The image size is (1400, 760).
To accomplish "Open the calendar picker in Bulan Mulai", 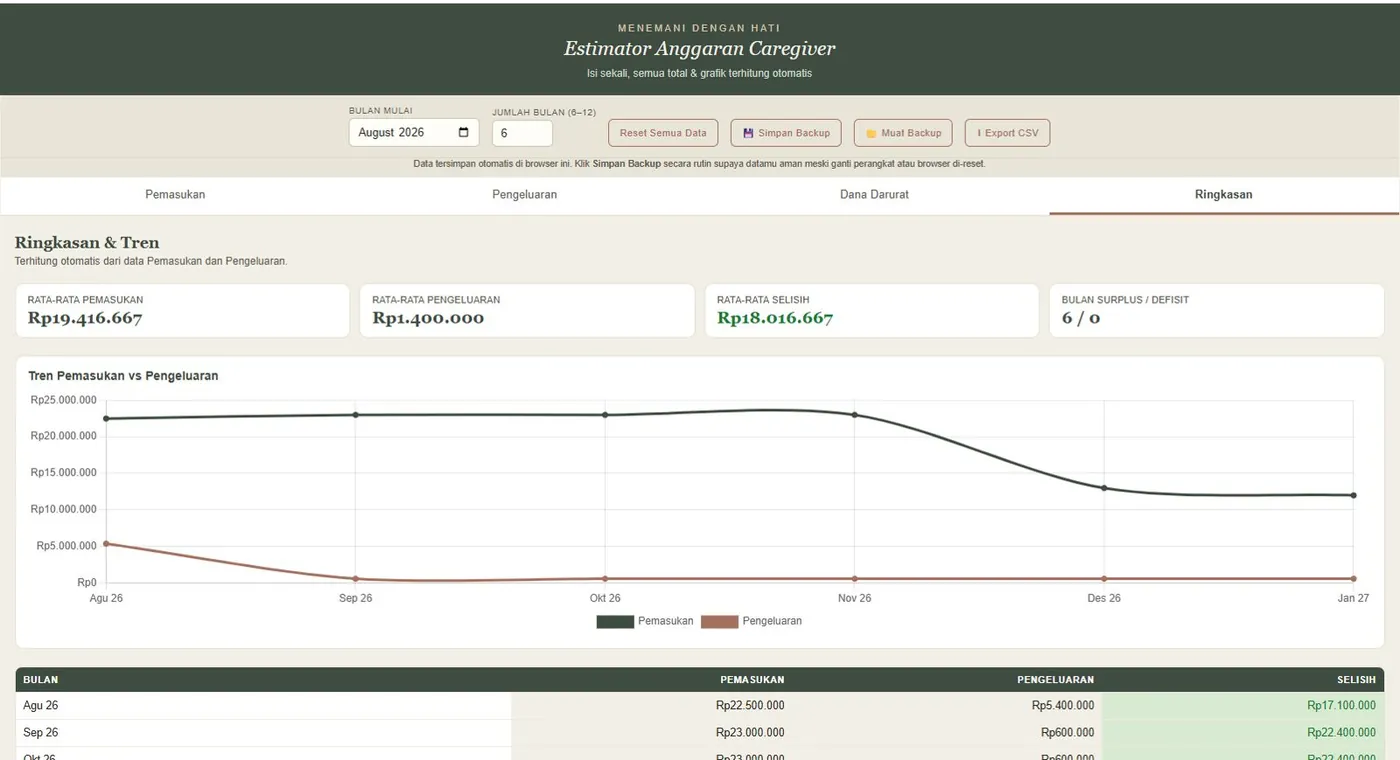I will point(463,132).
